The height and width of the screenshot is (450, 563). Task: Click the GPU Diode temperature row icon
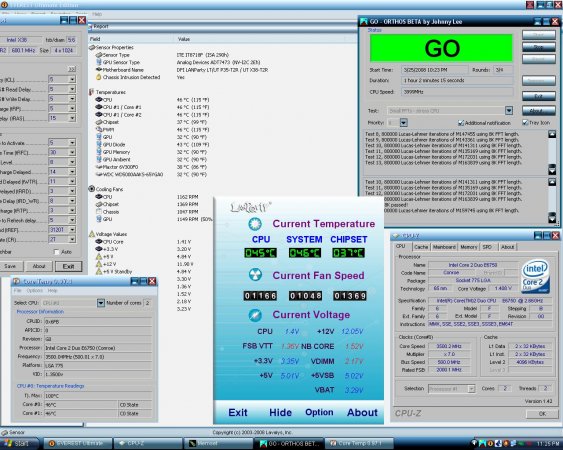(99, 144)
